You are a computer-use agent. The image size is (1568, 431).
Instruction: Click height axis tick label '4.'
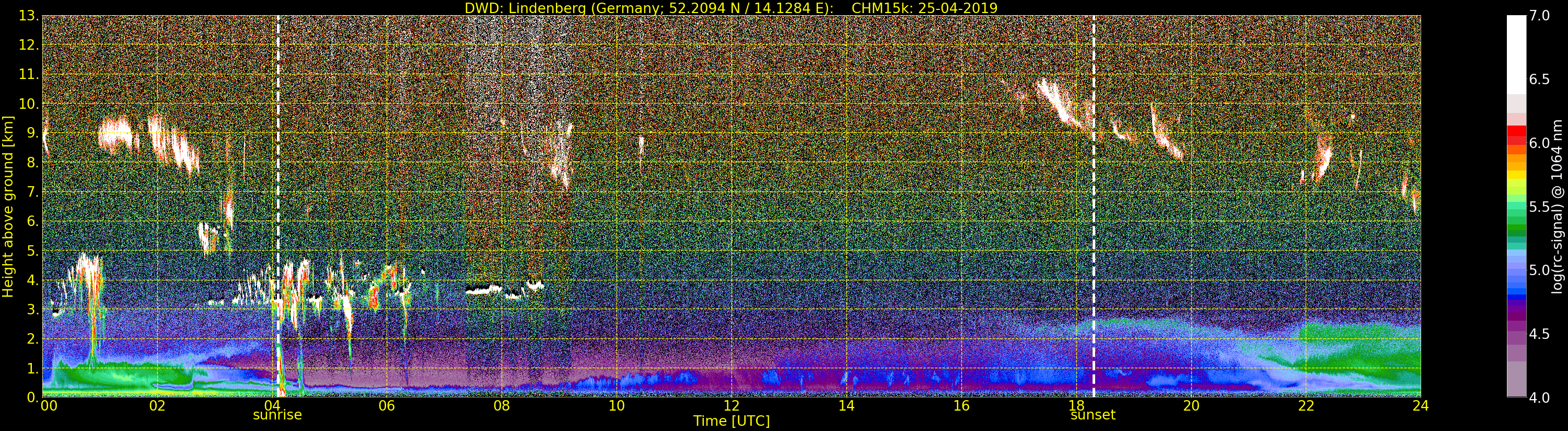coord(33,280)
